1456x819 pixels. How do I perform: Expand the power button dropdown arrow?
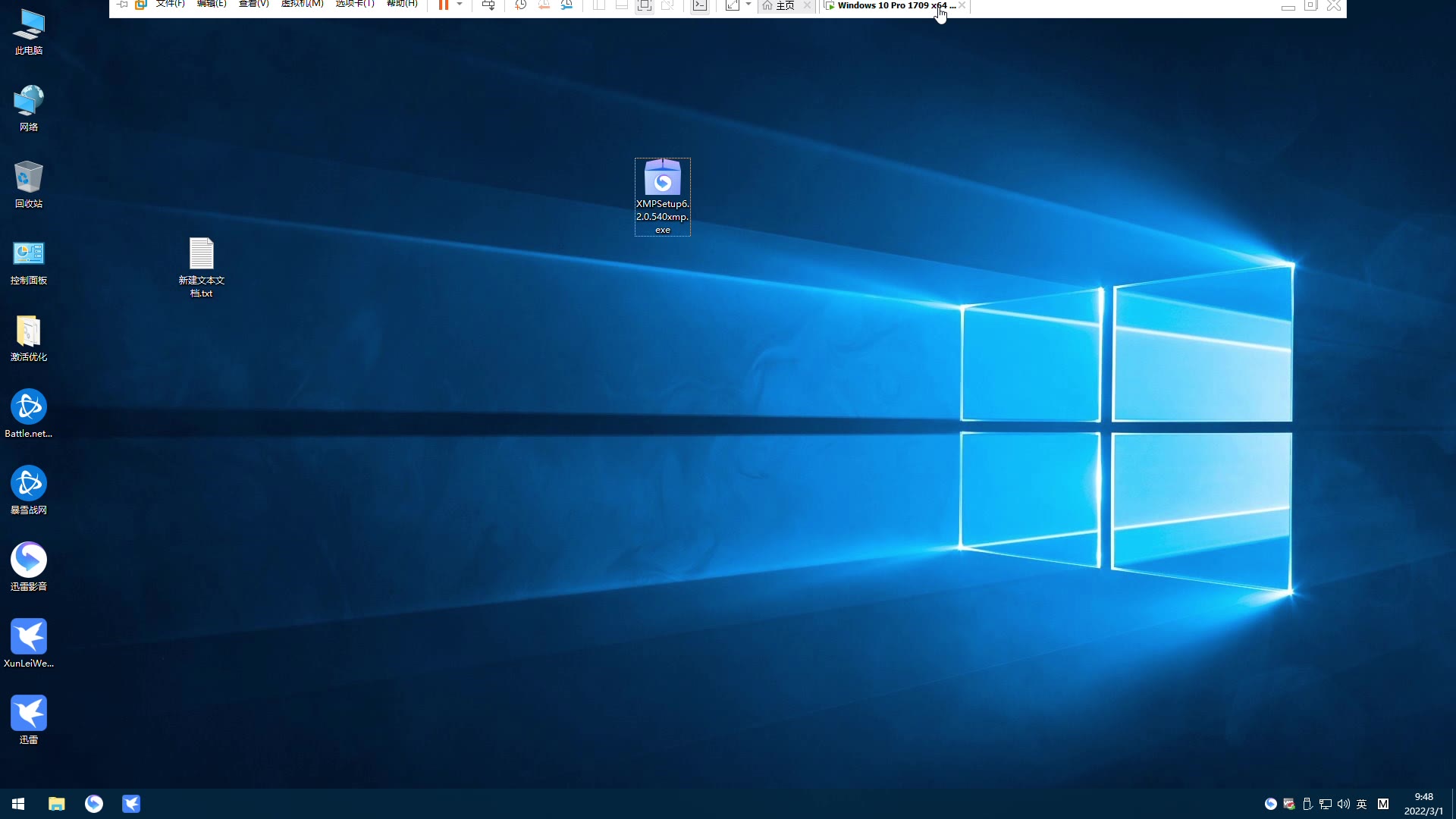[459, 5]
